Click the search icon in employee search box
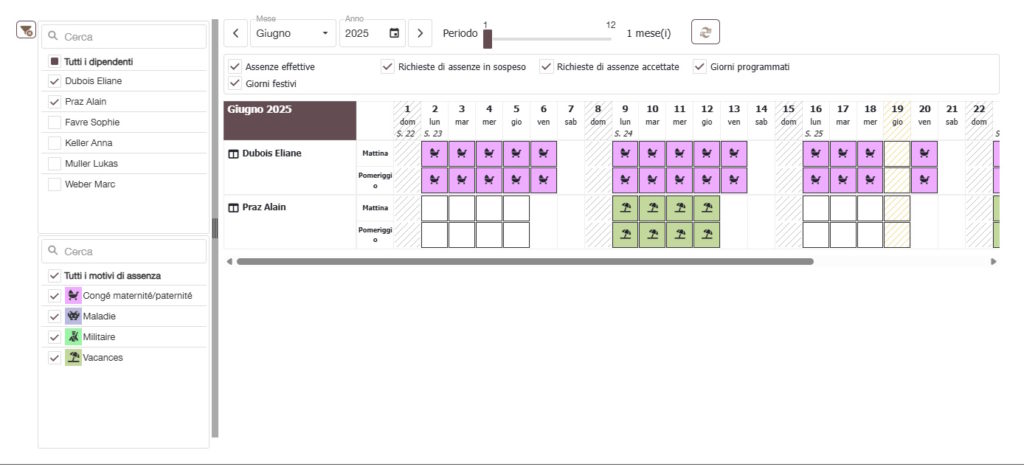Screen dimensions: 1024x467 coord(54,37)
